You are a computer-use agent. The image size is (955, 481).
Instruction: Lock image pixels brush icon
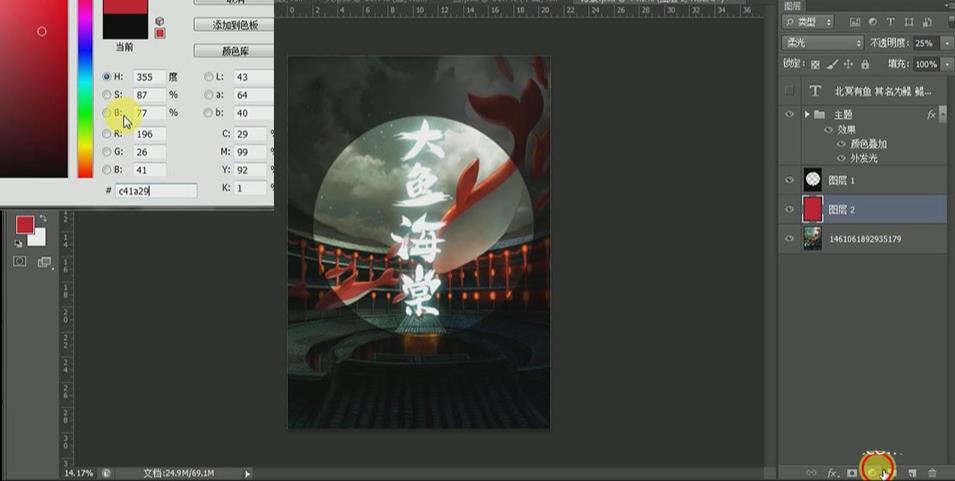pos(832,64)
